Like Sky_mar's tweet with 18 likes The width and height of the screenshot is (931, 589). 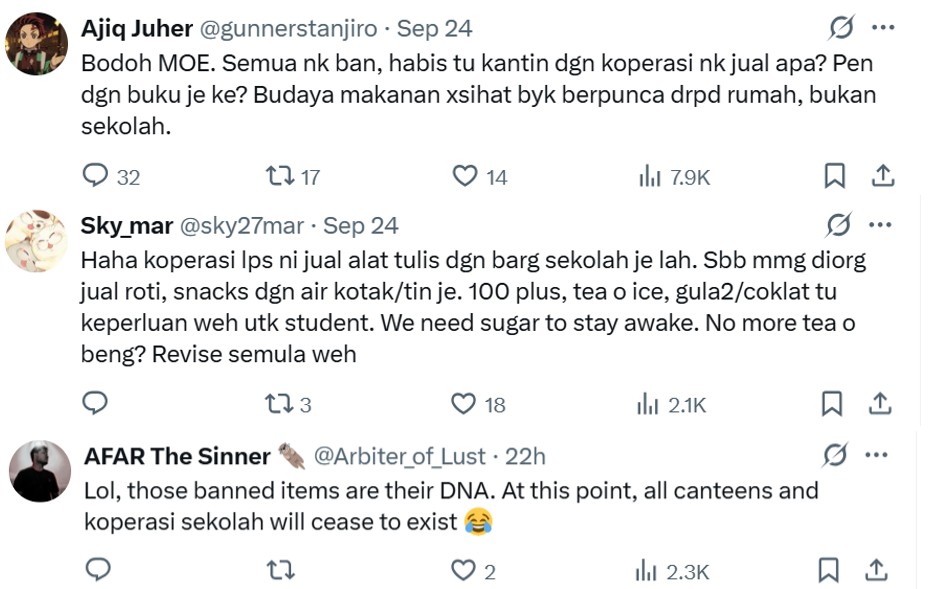[463, 403]
